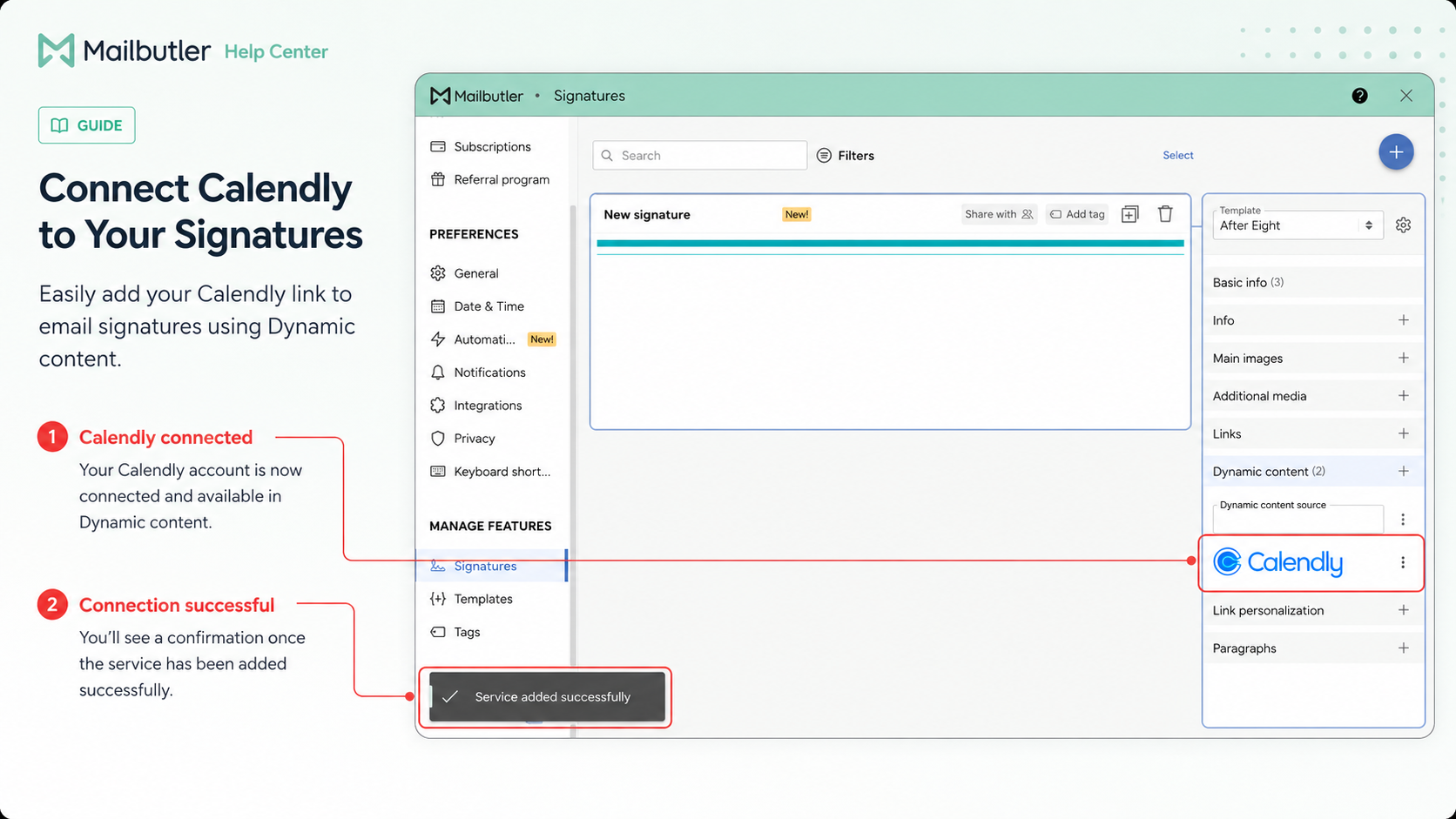
Task: Open Referral program in sidebar
Action: [x=490, y=179]
